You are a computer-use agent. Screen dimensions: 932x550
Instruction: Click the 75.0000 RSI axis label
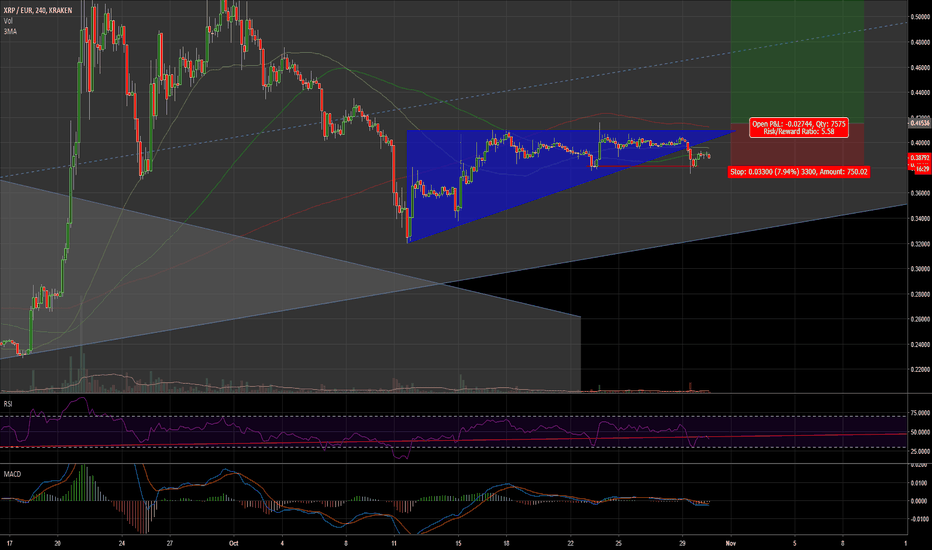click(x=920, y=413)
